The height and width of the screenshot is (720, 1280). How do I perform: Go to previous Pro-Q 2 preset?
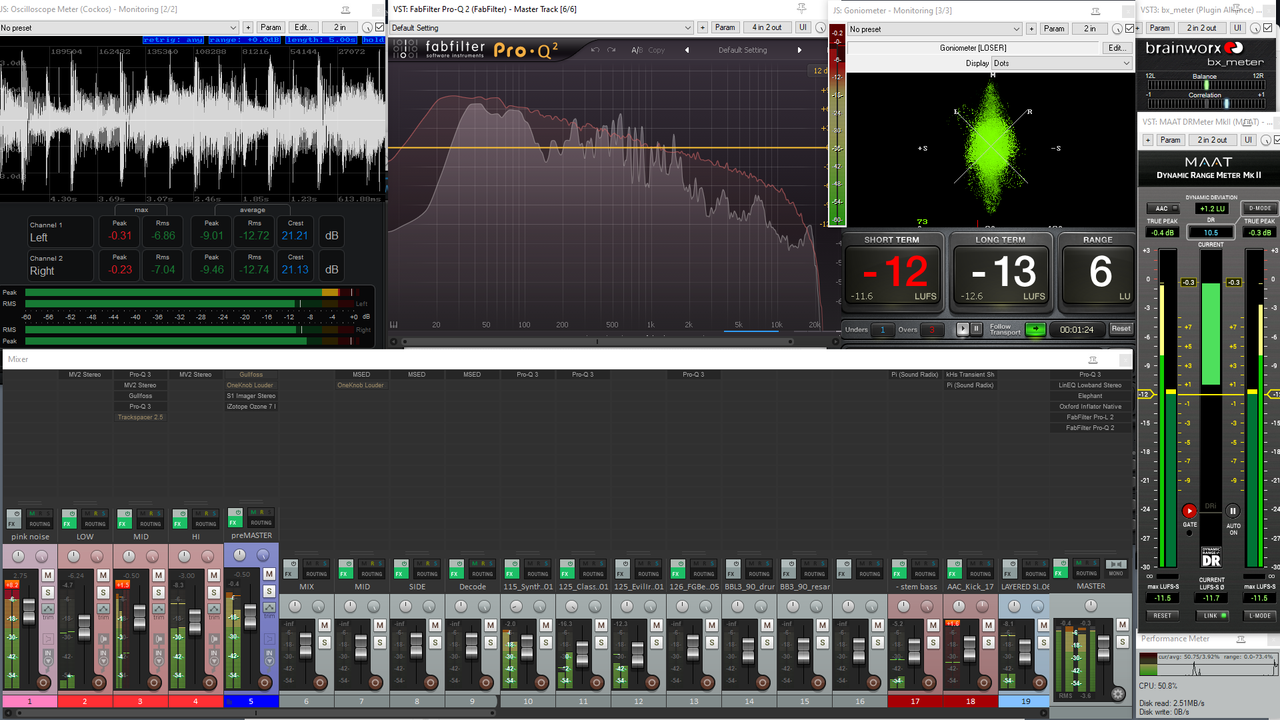[687, 50]
